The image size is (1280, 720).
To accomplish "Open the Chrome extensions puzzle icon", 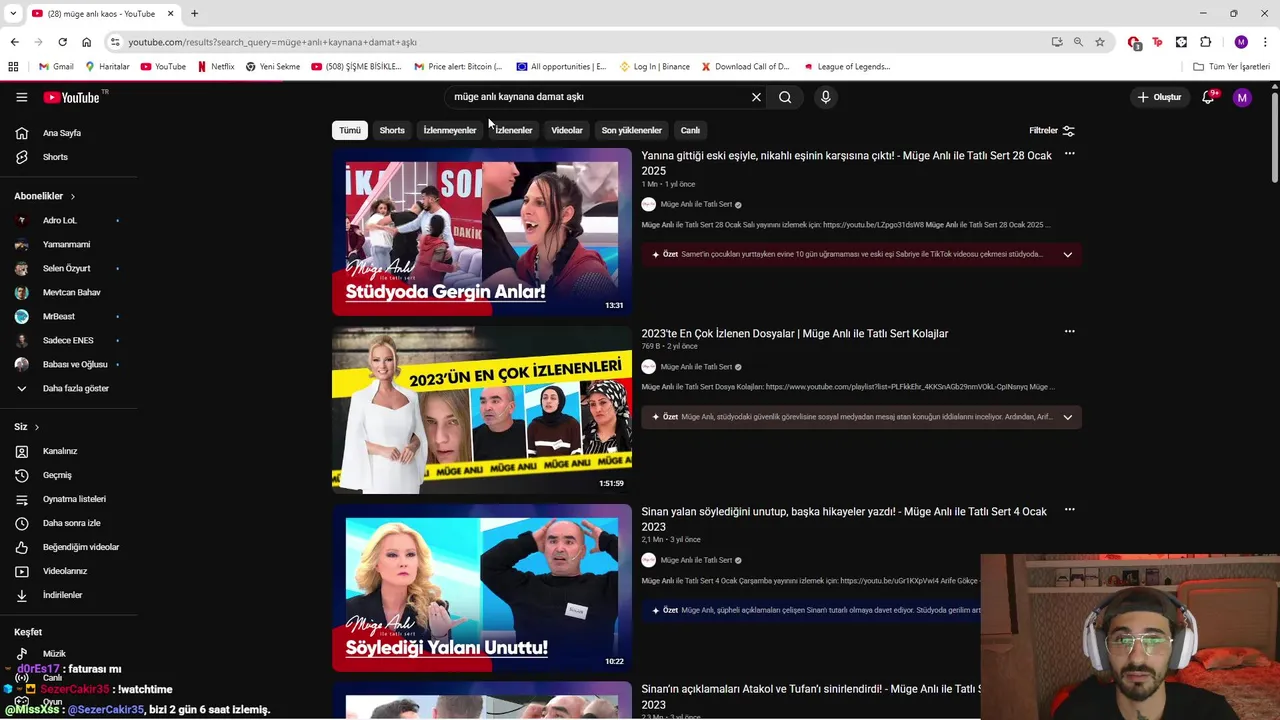I will [x=1205, y=42].
